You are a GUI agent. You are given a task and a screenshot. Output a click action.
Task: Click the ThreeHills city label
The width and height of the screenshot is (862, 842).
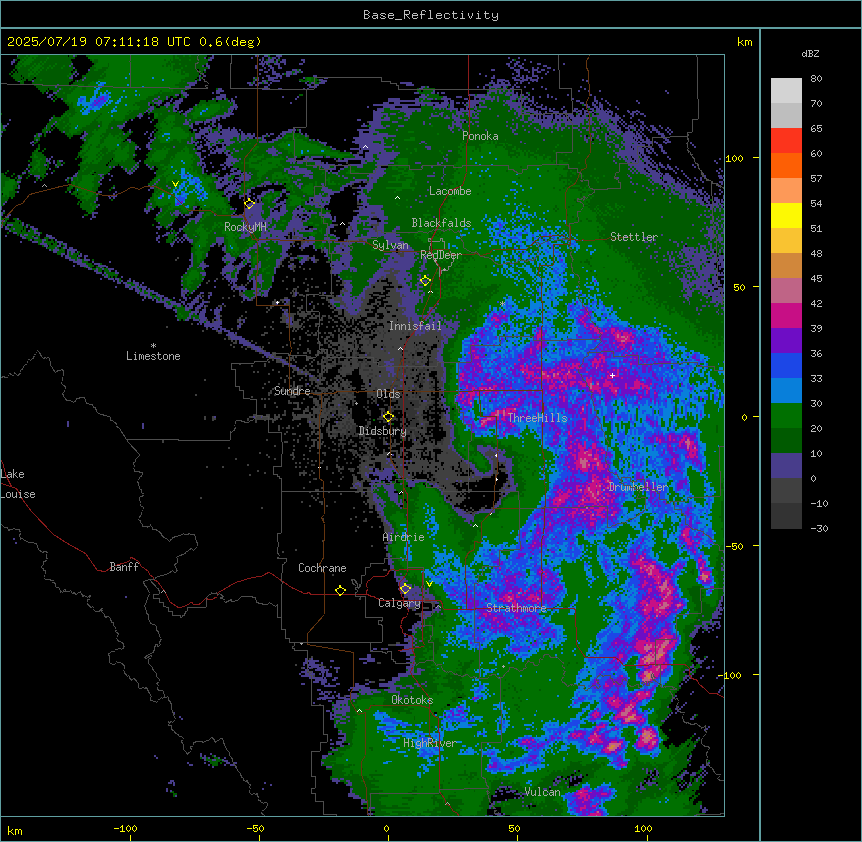(538, 418)
